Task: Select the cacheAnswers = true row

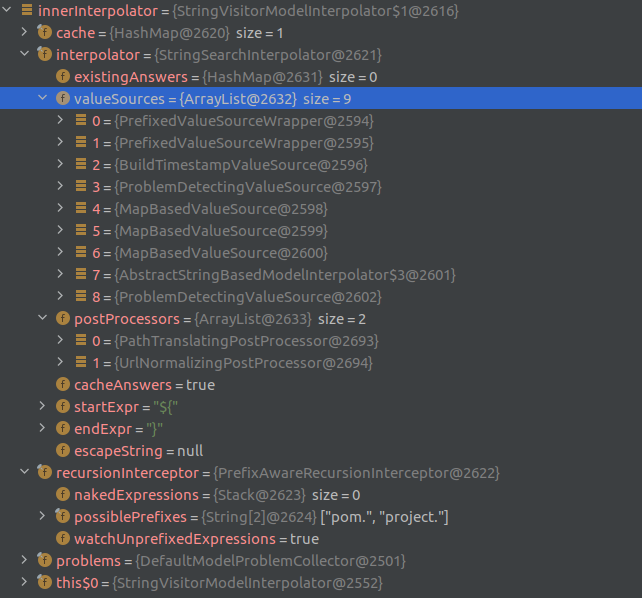Action: coord(321,384)
